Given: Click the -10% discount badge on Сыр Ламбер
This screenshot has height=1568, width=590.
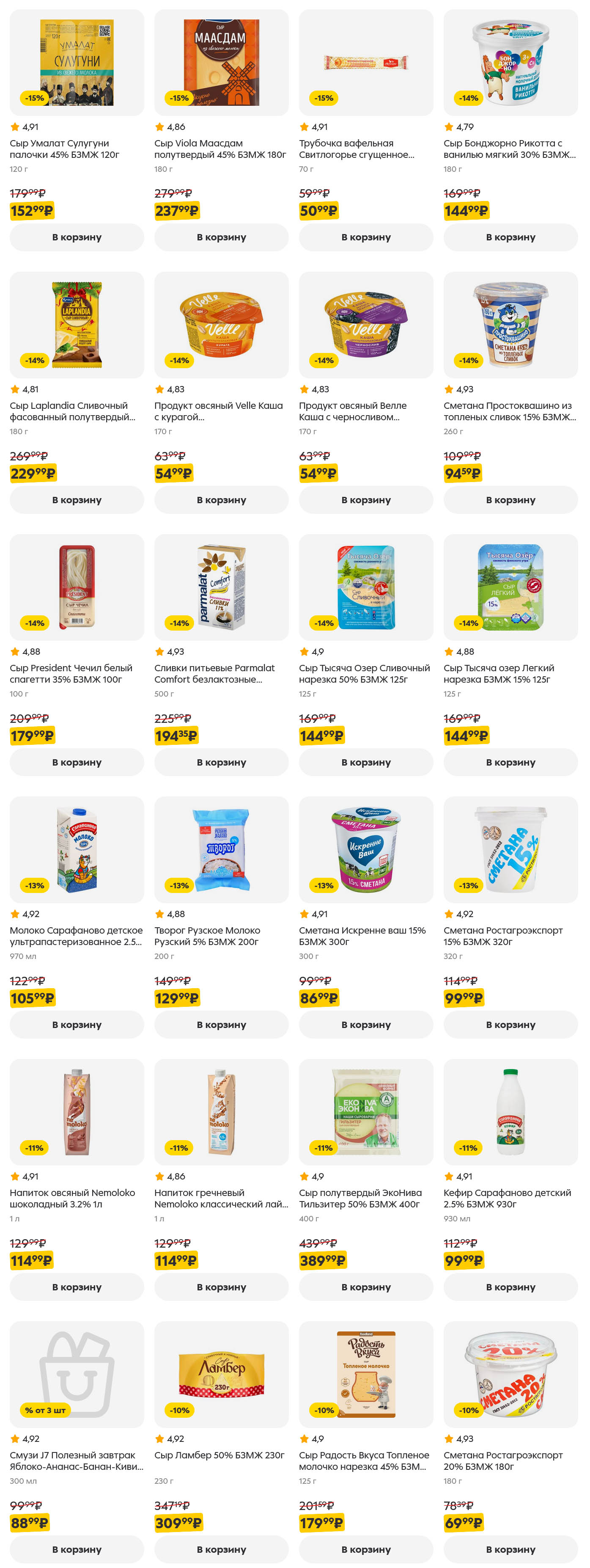Looking at the screenshot, I should 179,1410.
